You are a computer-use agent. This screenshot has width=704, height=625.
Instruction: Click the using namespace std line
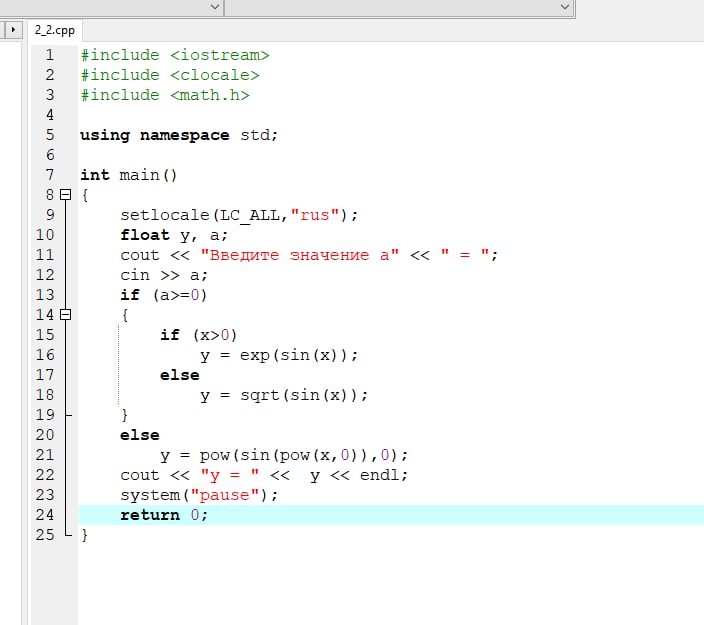click(x=179, y=135)
